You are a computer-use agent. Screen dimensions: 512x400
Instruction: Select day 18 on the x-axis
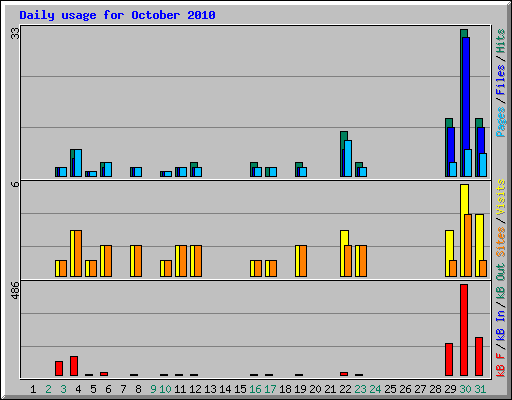285,389
